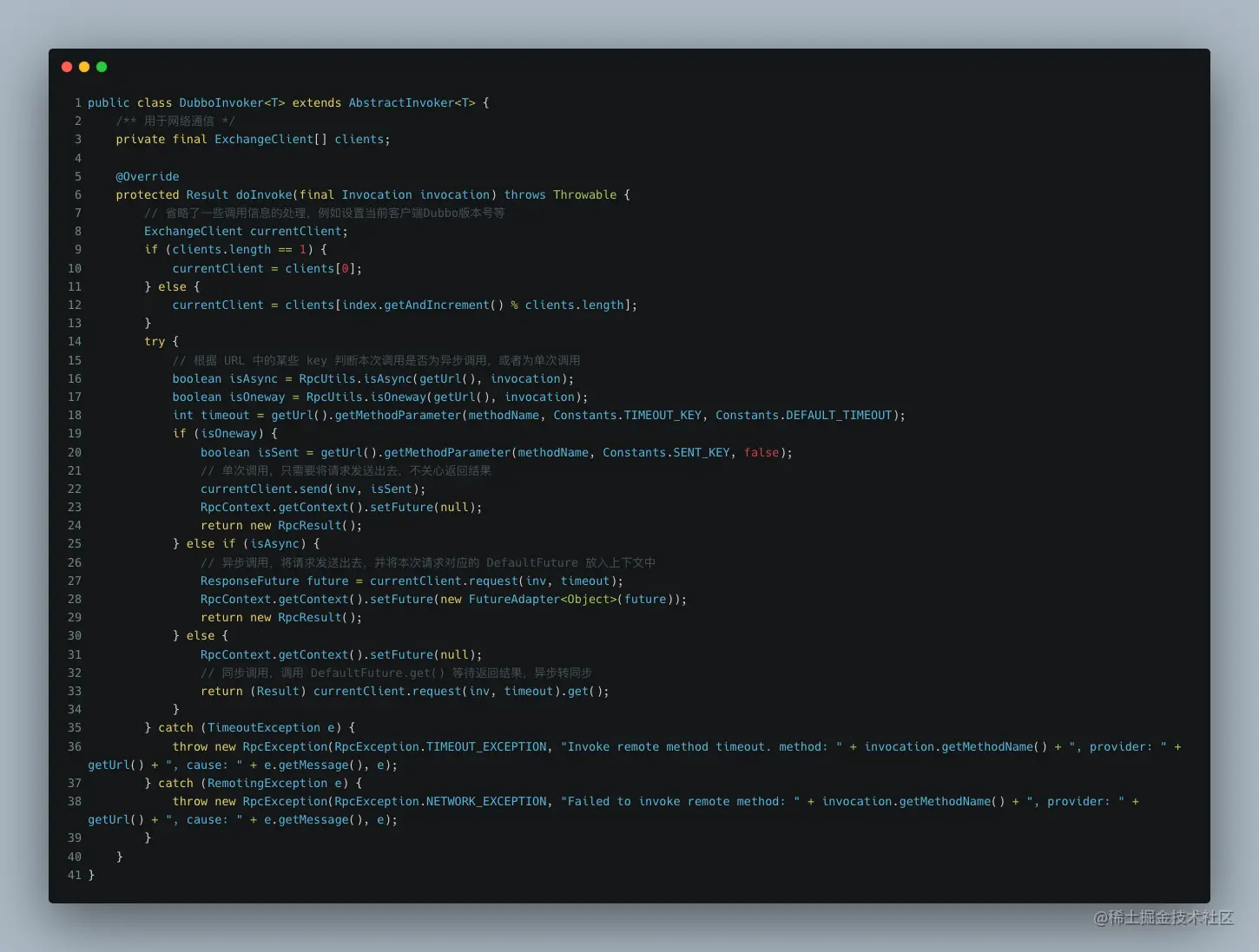Click 'ExchangeClient currentClient;' declaration
The width and height of the screenshot is (1259, 952).
point(246,231)
